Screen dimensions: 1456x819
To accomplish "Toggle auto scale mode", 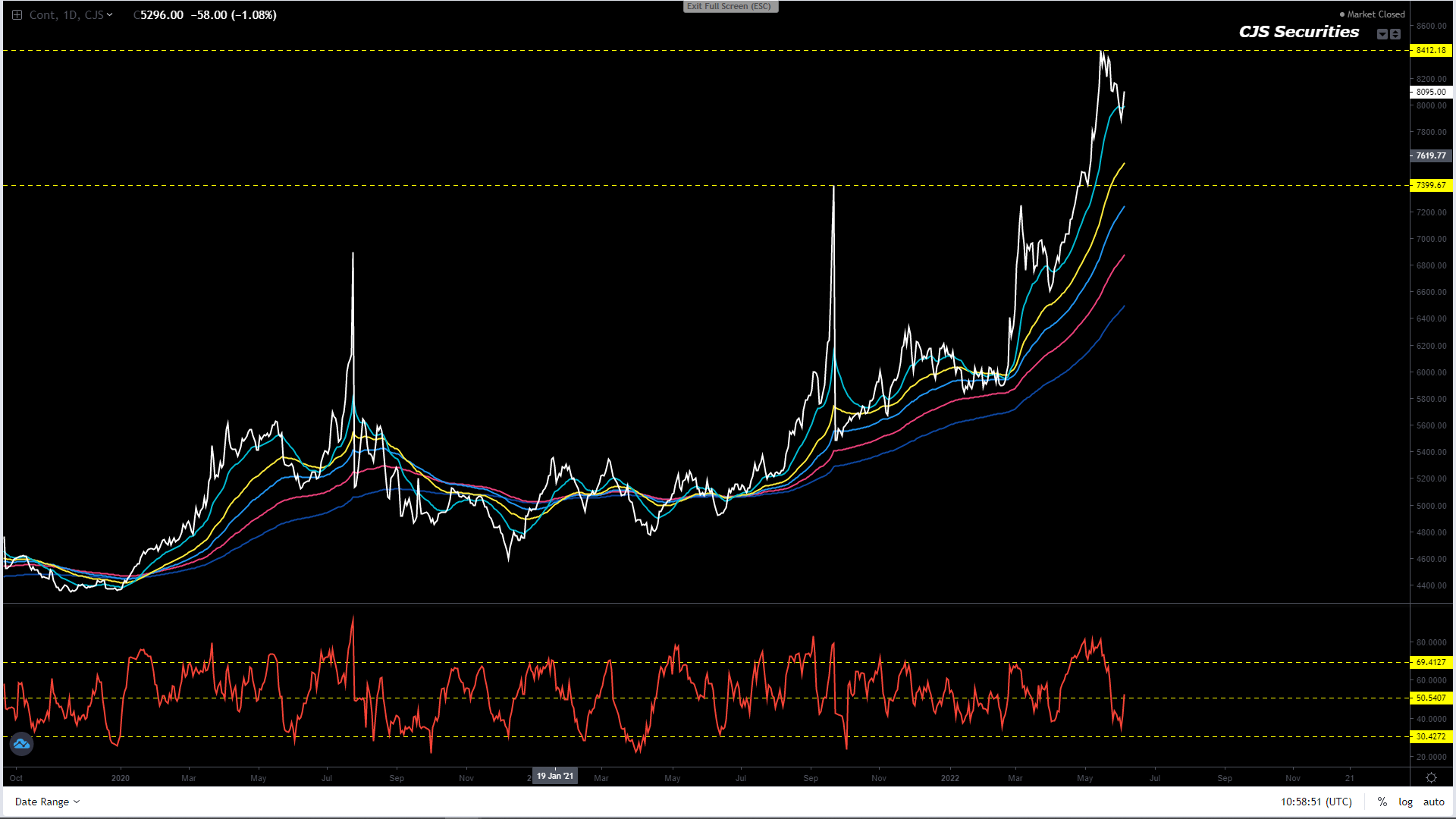I will (x=1433, y=802).
